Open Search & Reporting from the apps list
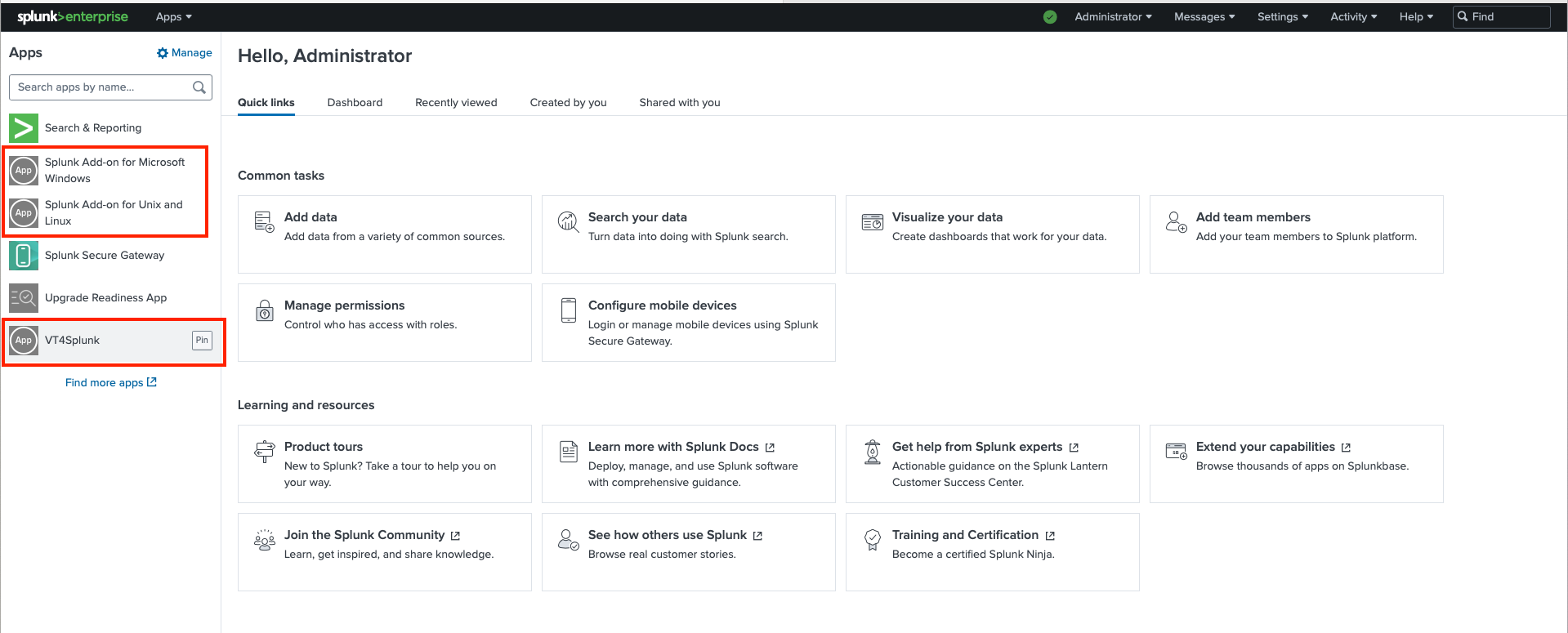The height and width of the screenshot is (633, 1568). click(x=93, y=128)
